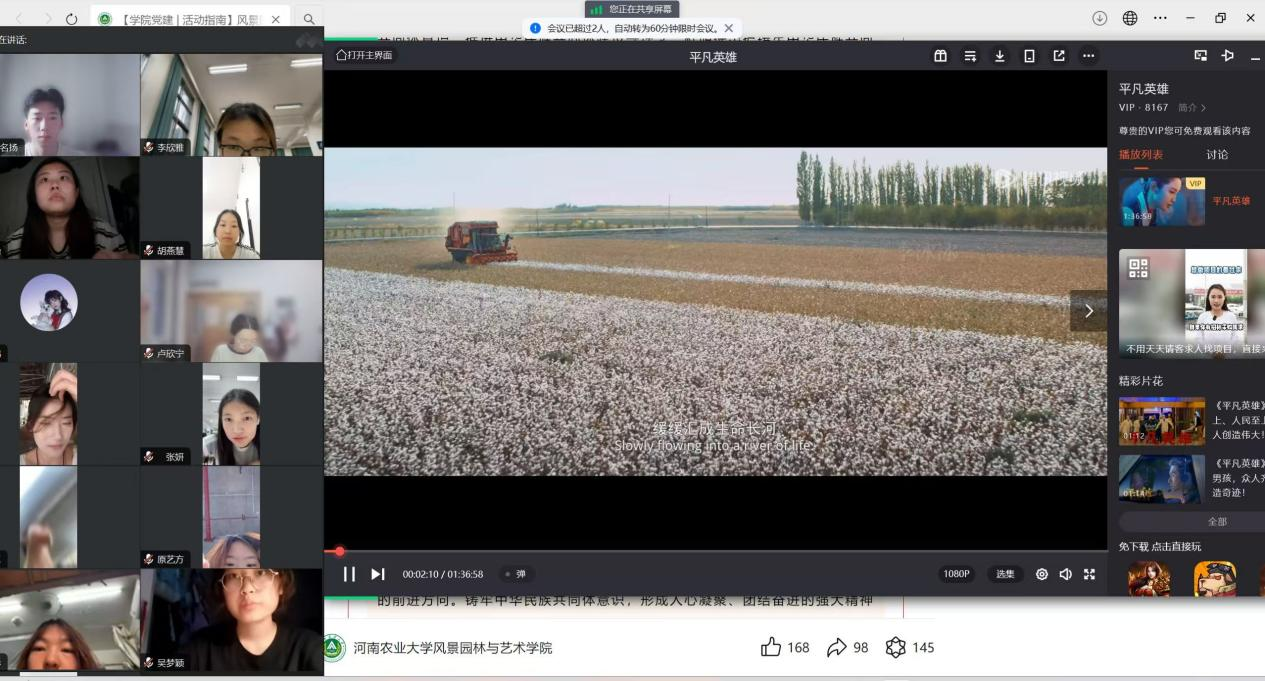Switch to the 讨论 discussion tab
Viewport: 1265px width, 681px height.
click(x=1217, y=155)
